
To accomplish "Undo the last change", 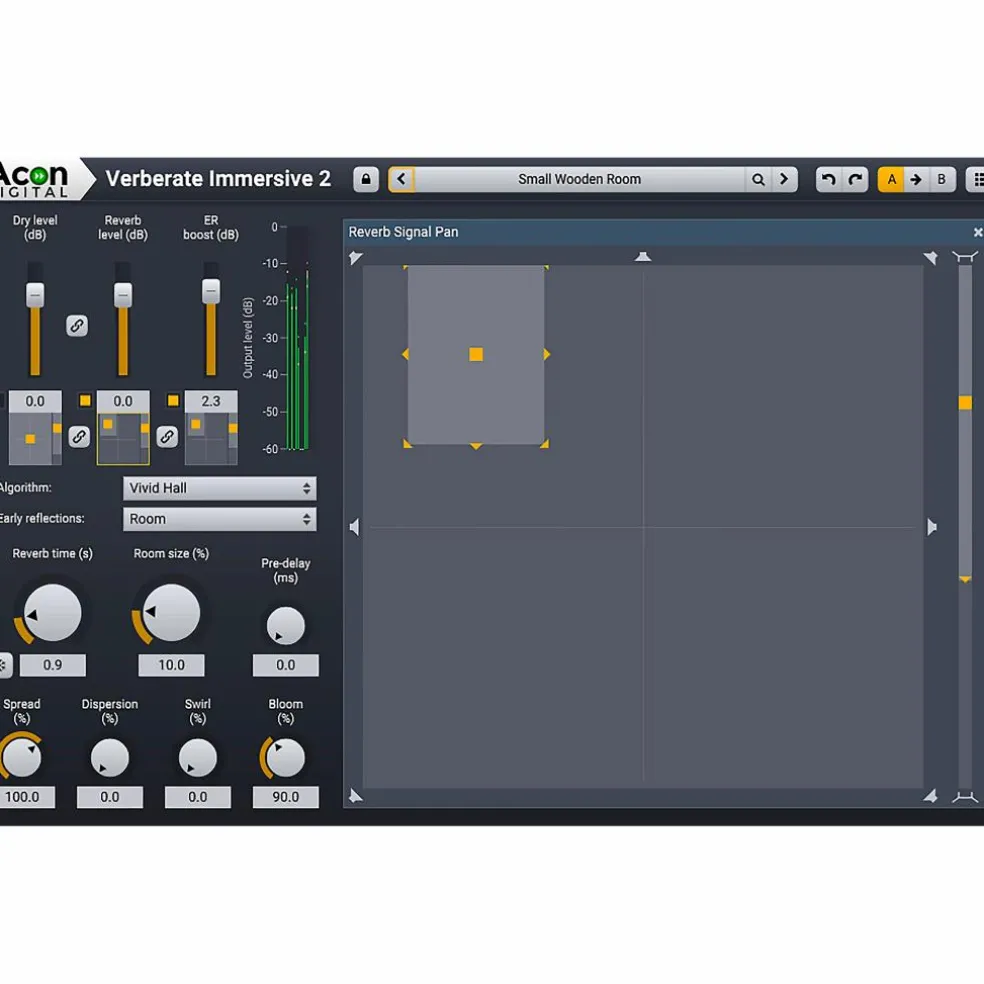I will point(828,179).
